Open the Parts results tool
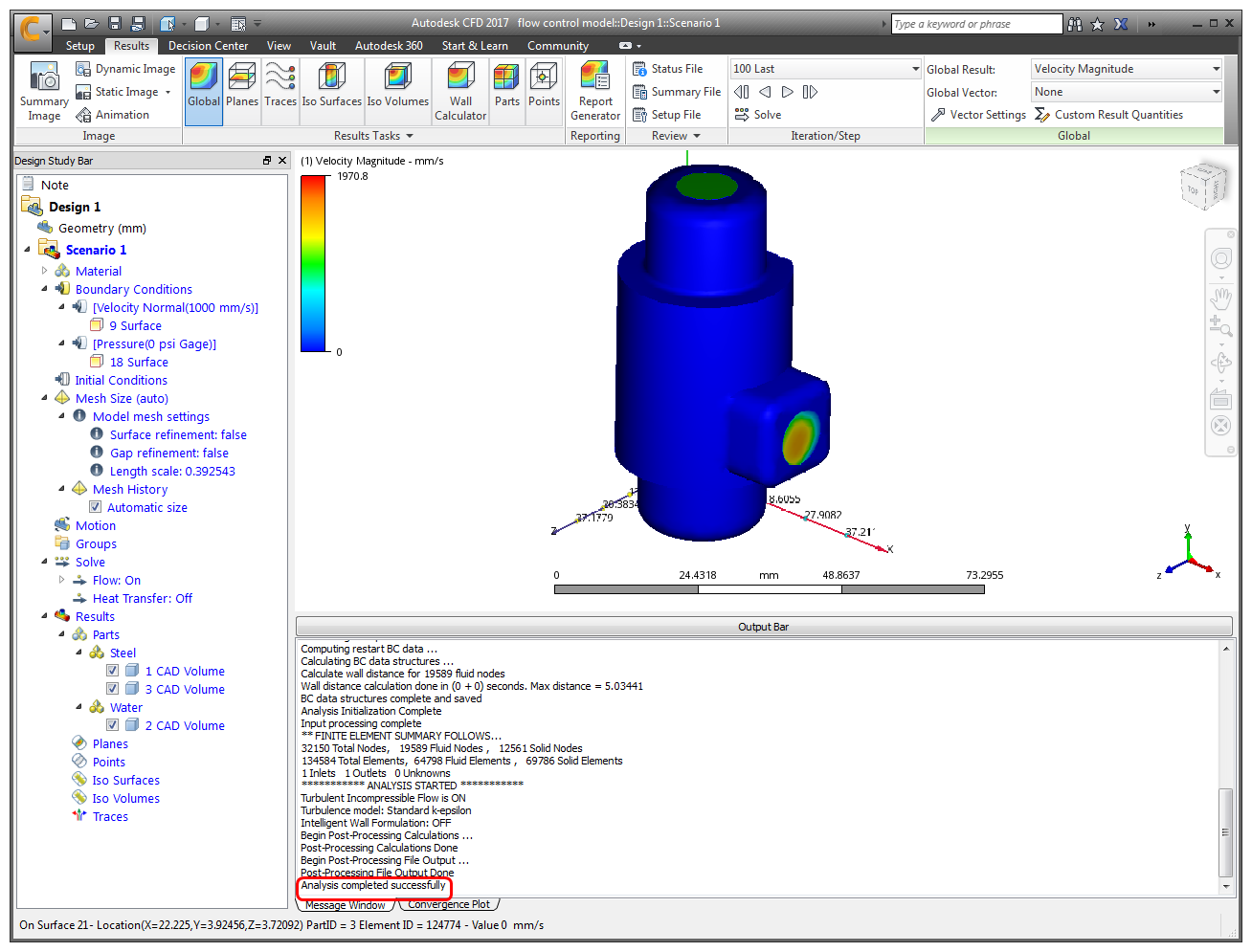The height and width of the screenshot is (952, 1252). [x=507, y=91]
